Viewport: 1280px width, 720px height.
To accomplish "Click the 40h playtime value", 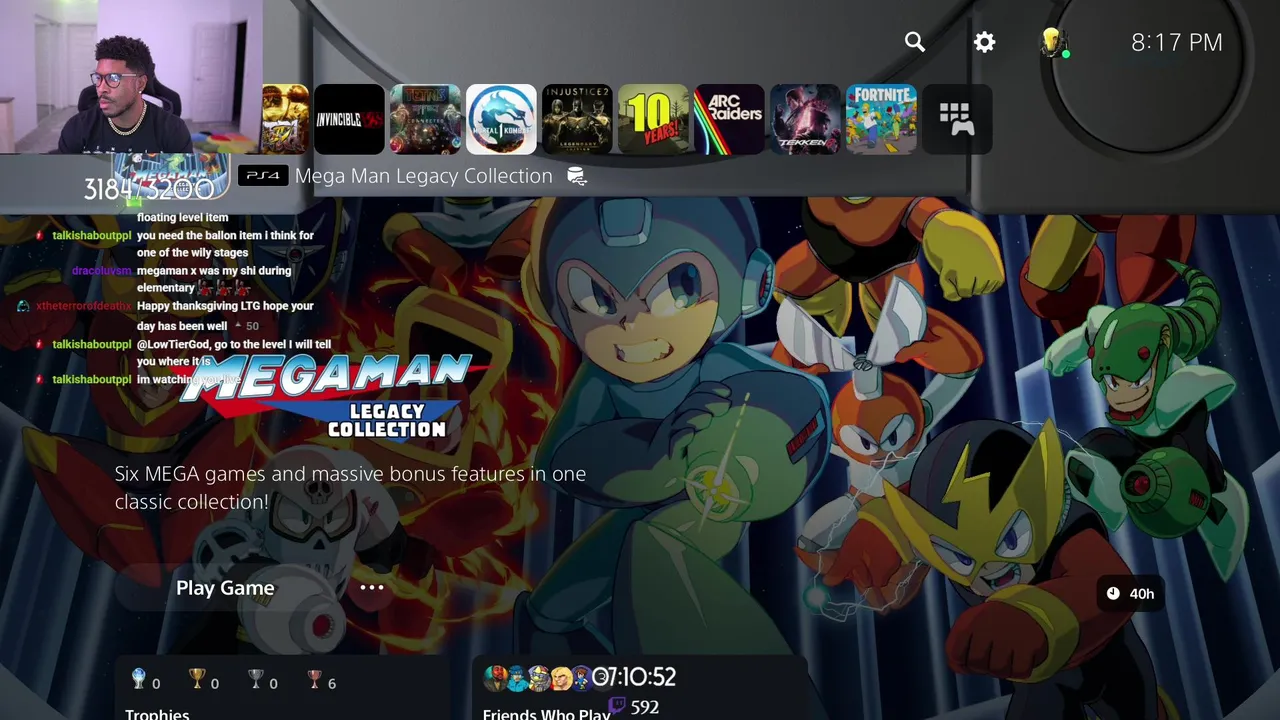I will coord(1142,594).
